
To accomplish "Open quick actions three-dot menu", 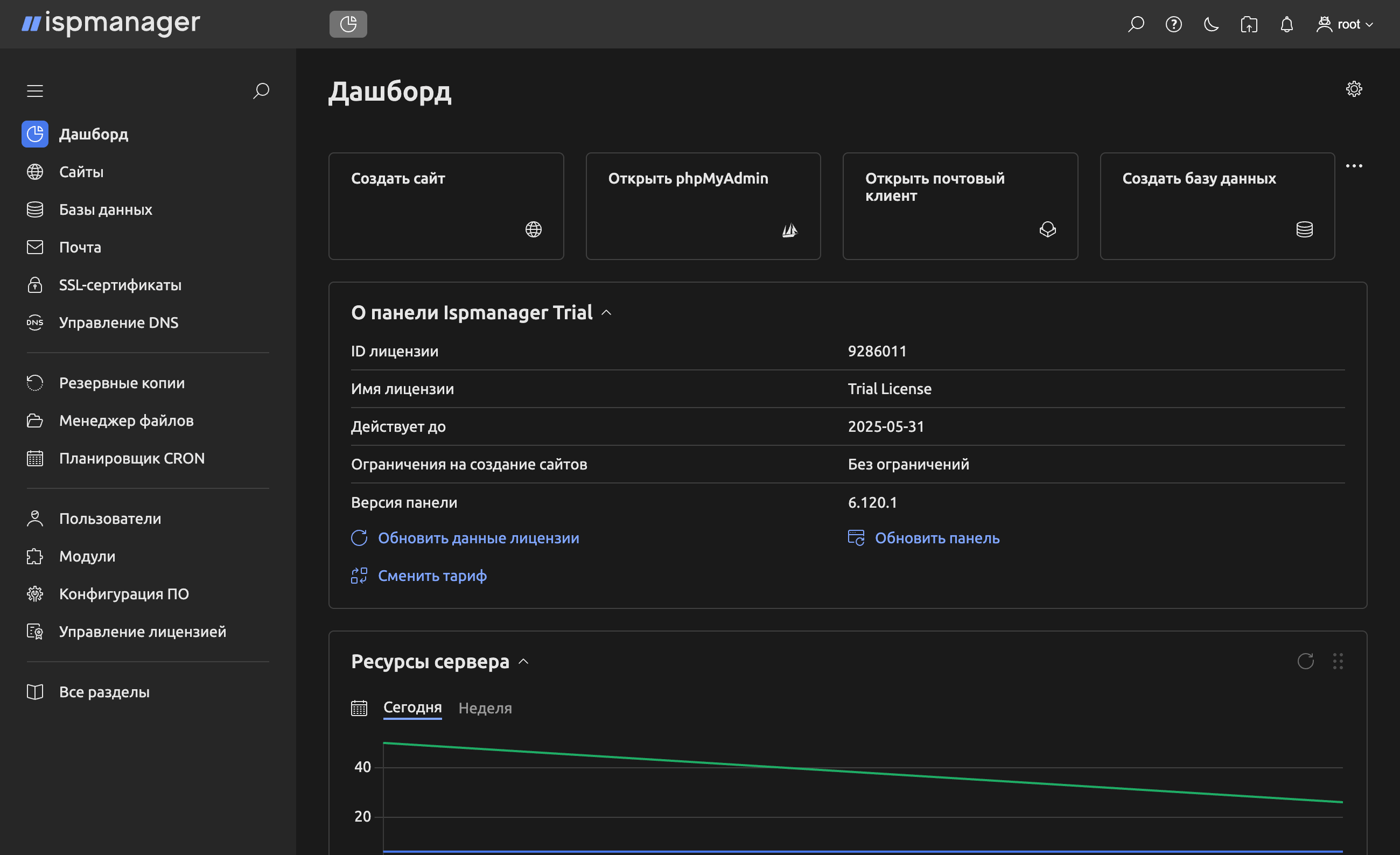I will 1354,166.
